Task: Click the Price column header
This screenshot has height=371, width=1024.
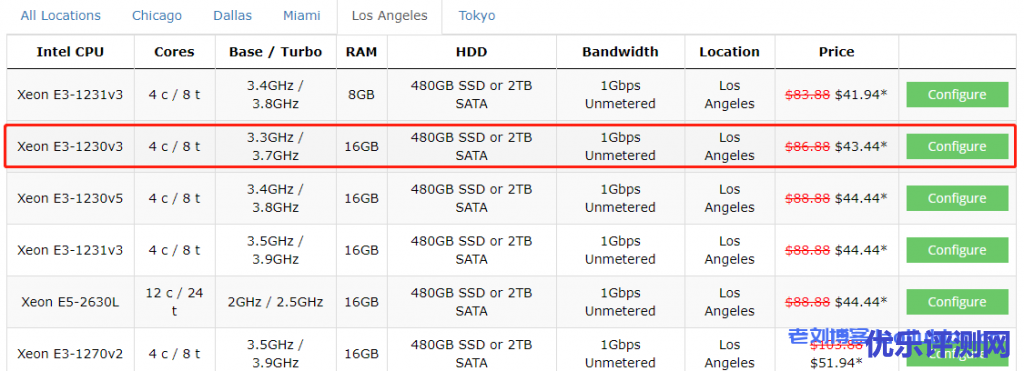Action: pos(837,52)
